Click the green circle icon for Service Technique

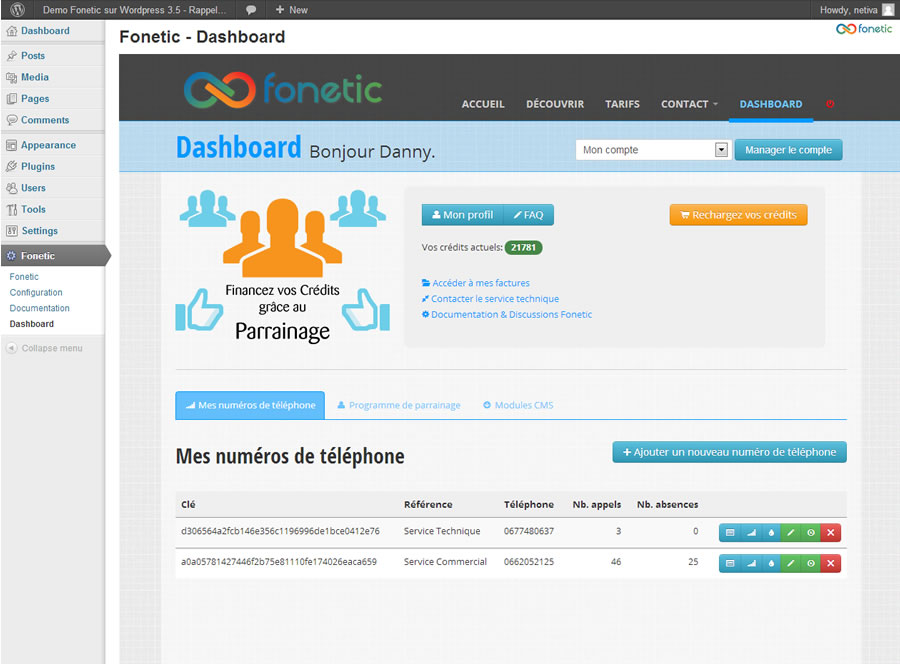coord(810,533)
